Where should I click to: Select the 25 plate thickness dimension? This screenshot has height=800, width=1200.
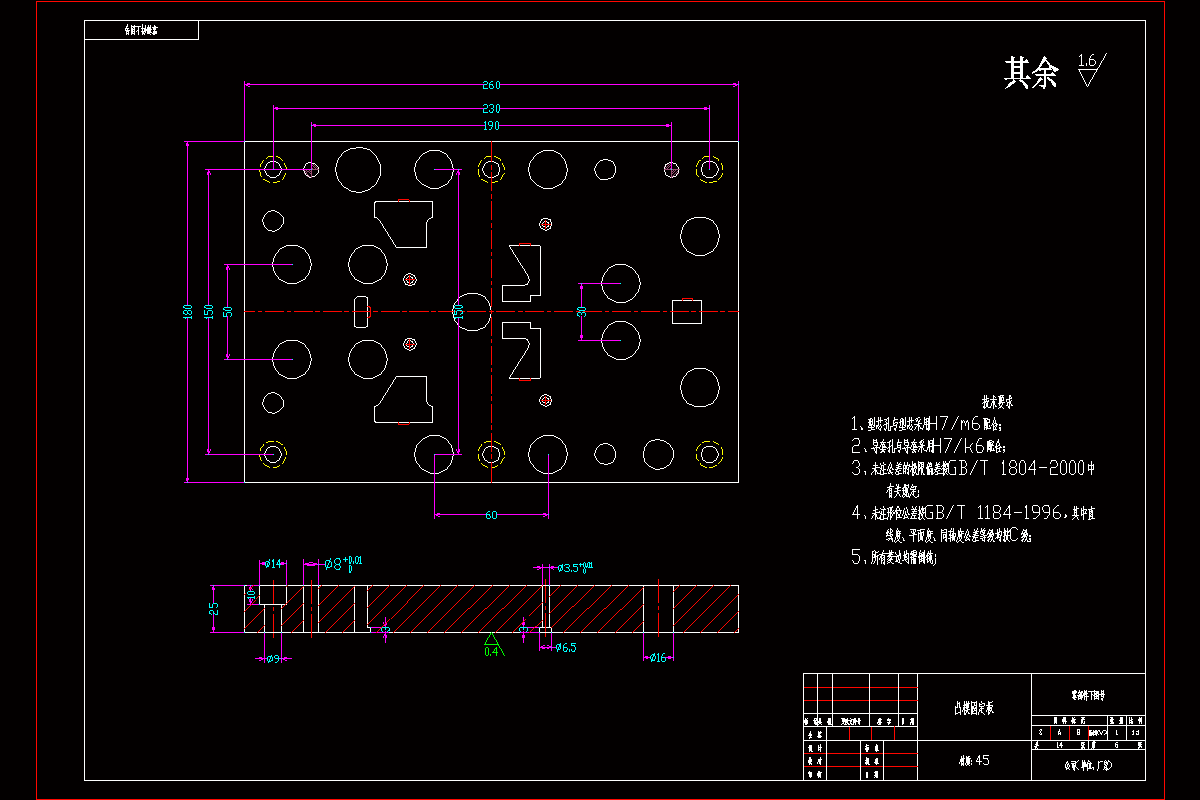[214, 609]
